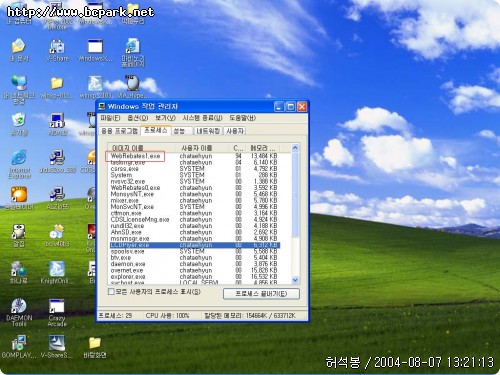The width and height of the screenshot is (500, 375).
Task: Click the process list scrollbar thumb
Action: pos(295,195)
